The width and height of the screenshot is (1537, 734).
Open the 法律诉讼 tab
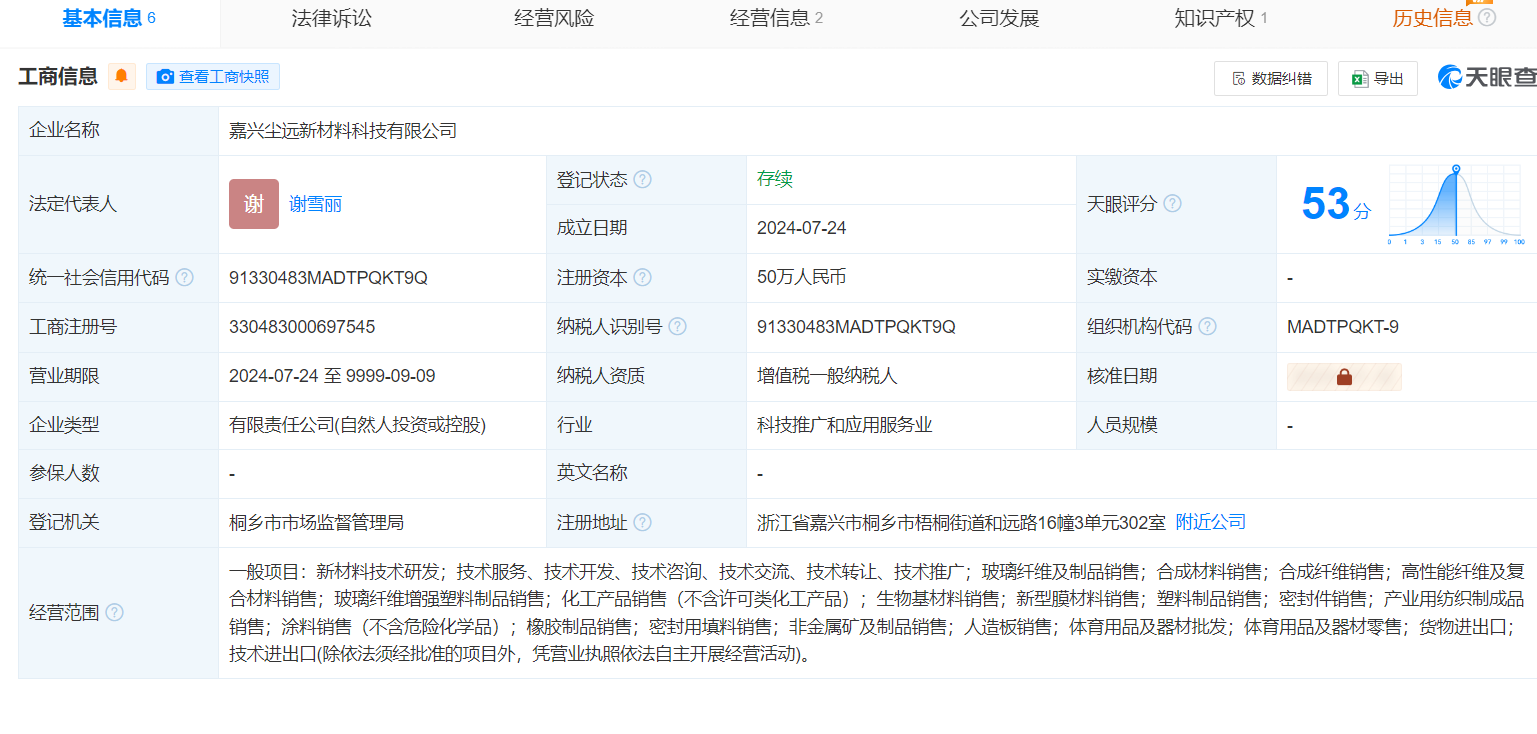pos(332,19)
